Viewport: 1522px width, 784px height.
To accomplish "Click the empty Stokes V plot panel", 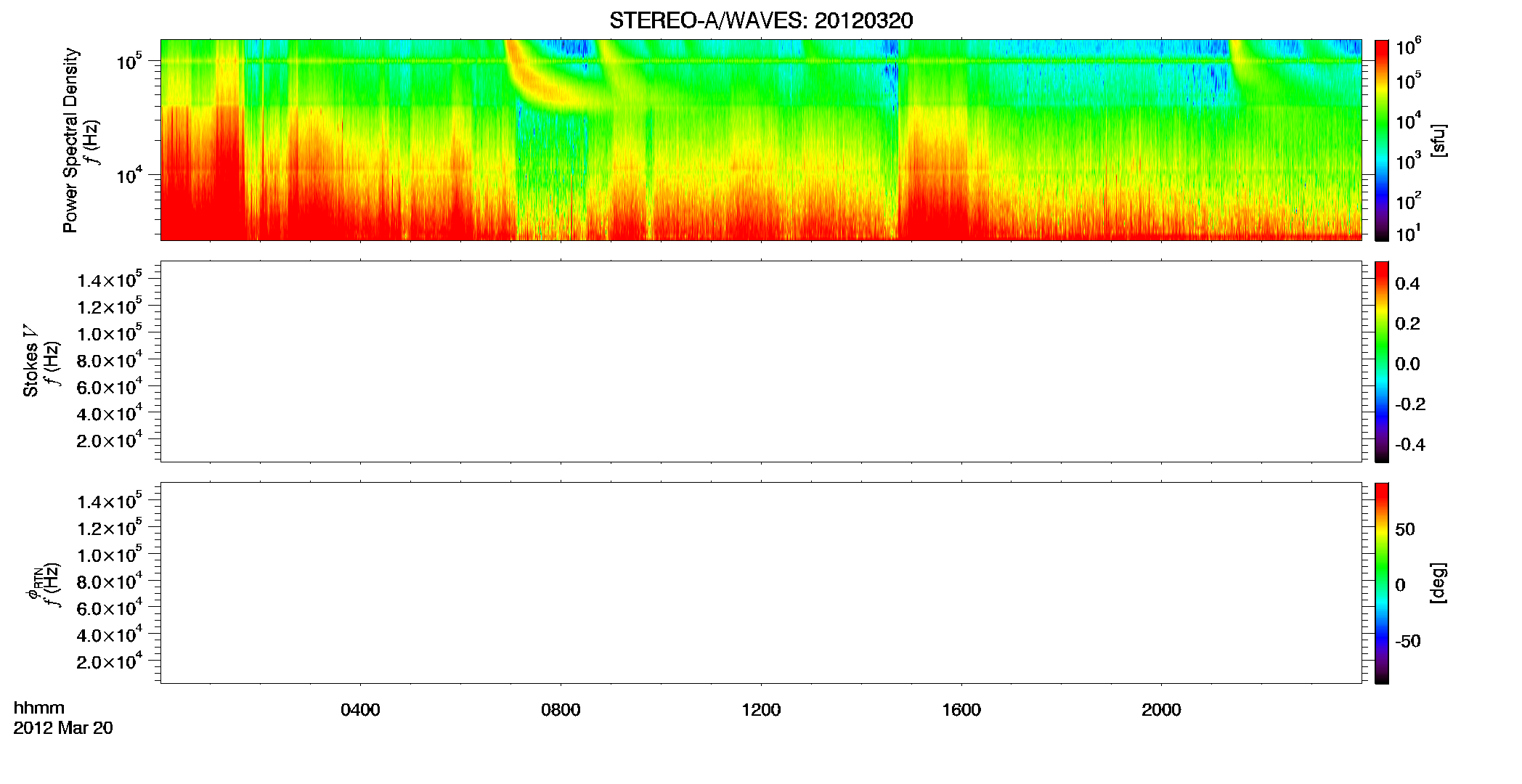I will [x=761, y=362].
